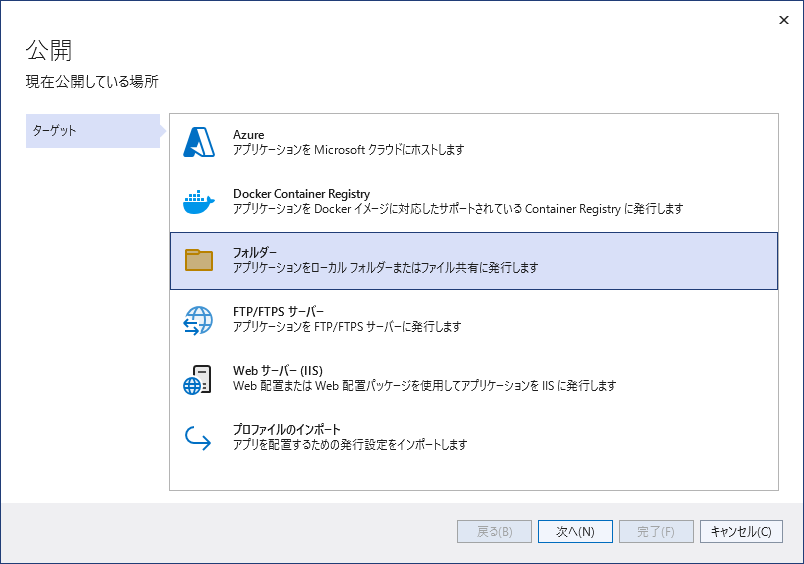
Task: Pick the フォルダー publish target title
Action: pyautogui.click(x=255, y=253)
